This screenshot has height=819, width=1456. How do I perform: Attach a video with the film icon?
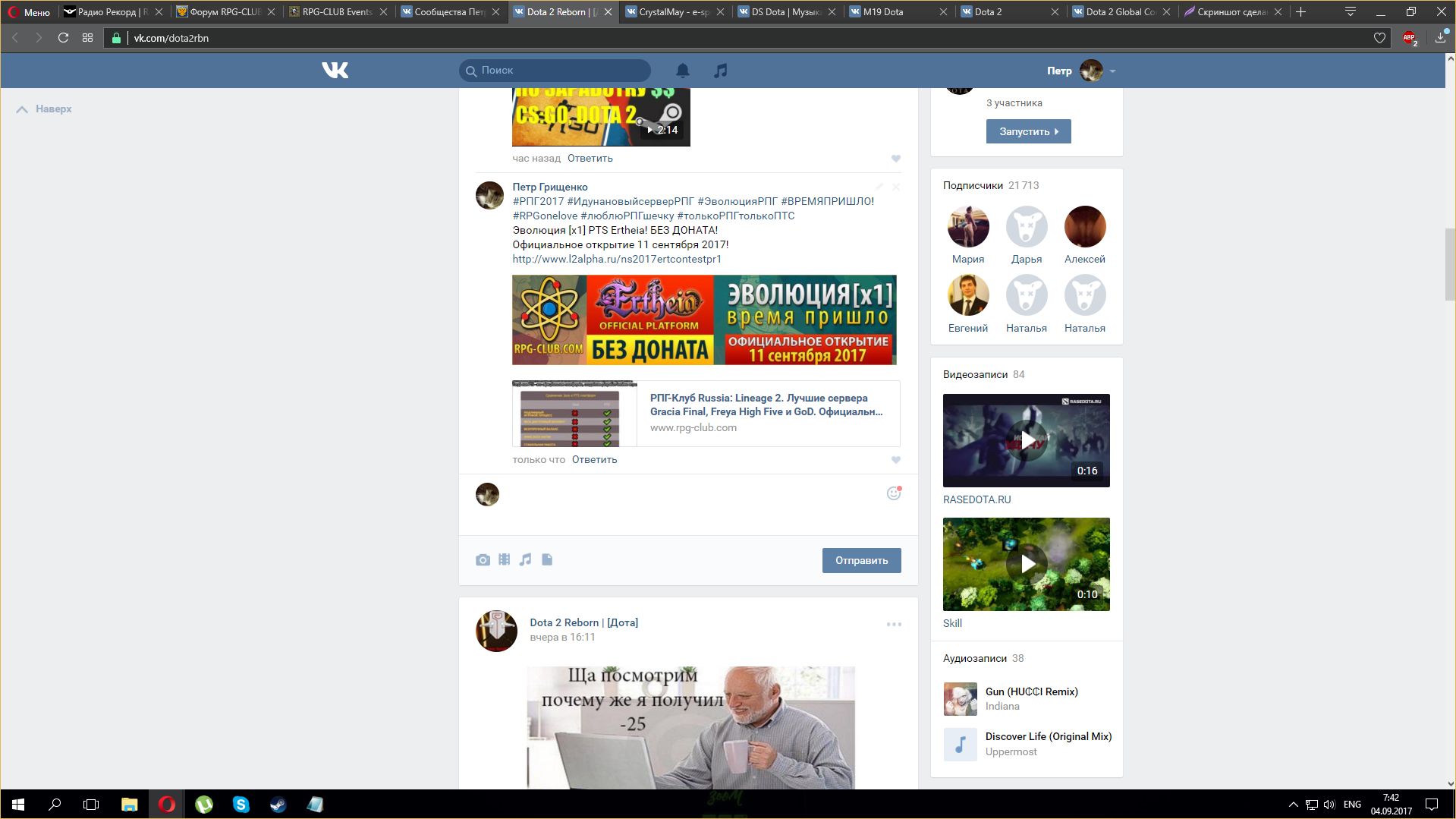coord(504,559)
